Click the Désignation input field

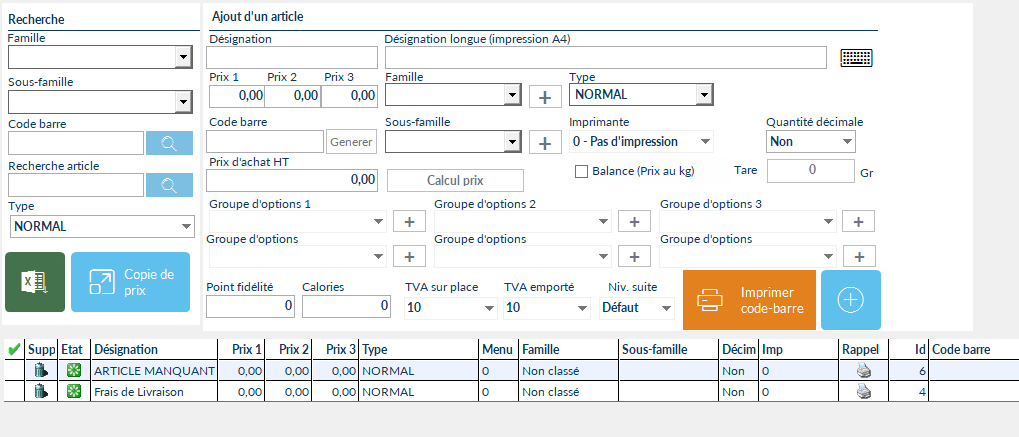pos(292,57)
